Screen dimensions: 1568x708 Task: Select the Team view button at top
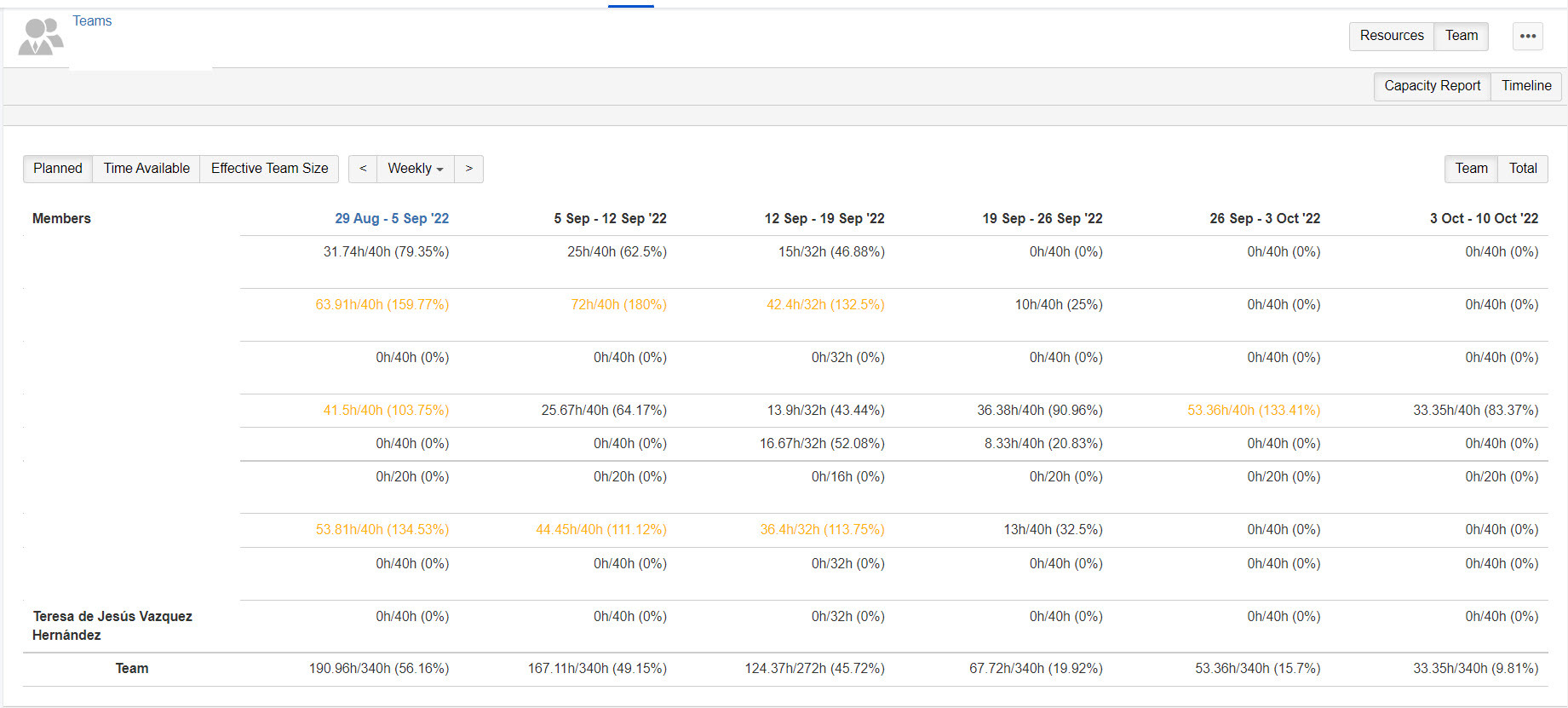pos(1461,36)
